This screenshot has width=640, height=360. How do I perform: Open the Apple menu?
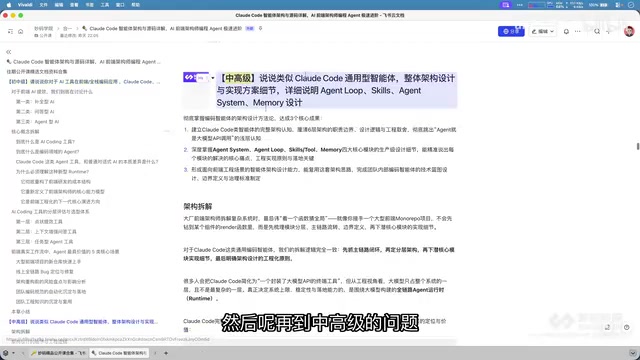9,5
